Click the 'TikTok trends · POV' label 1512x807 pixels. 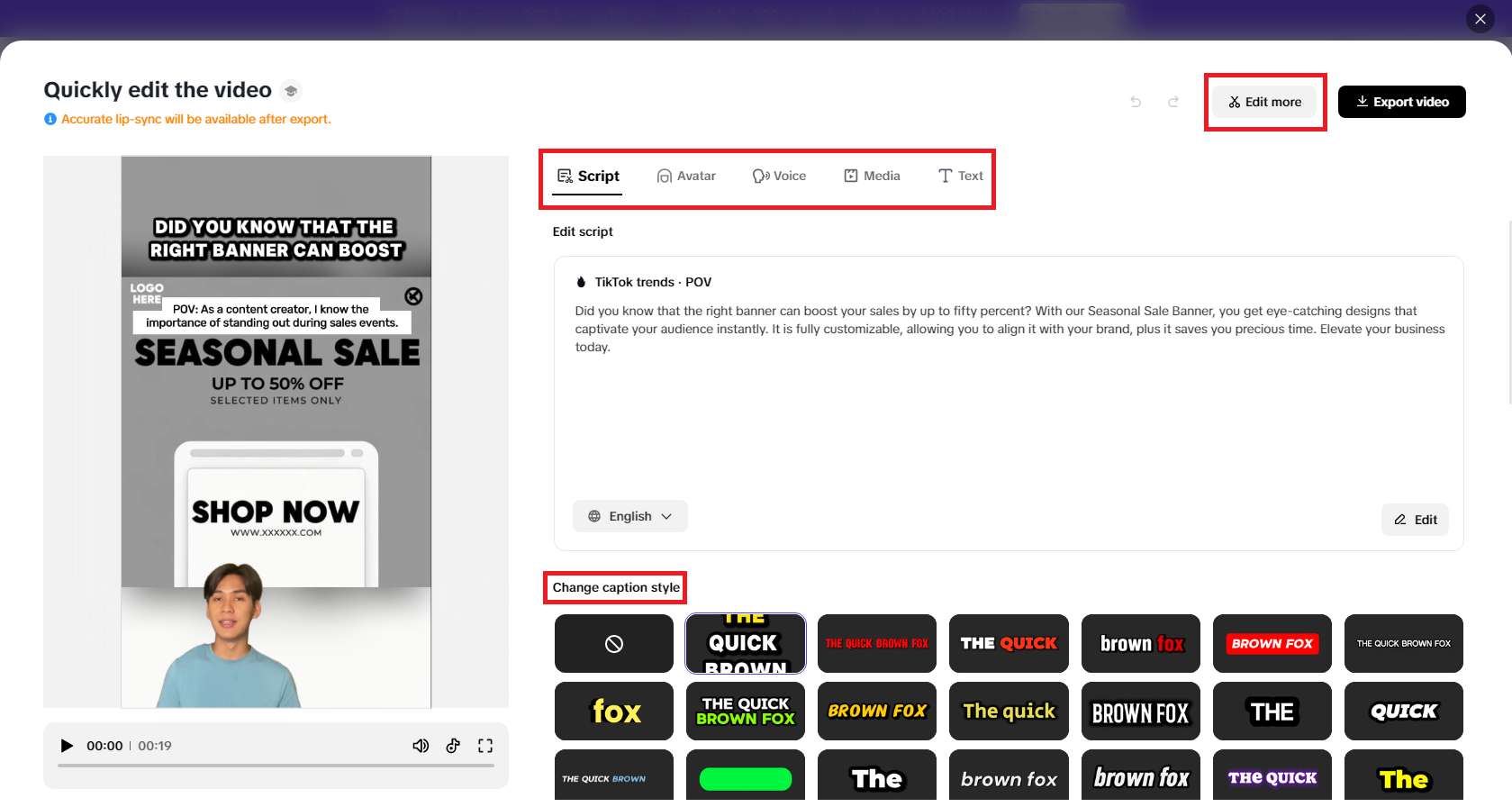tap(653, 282)
